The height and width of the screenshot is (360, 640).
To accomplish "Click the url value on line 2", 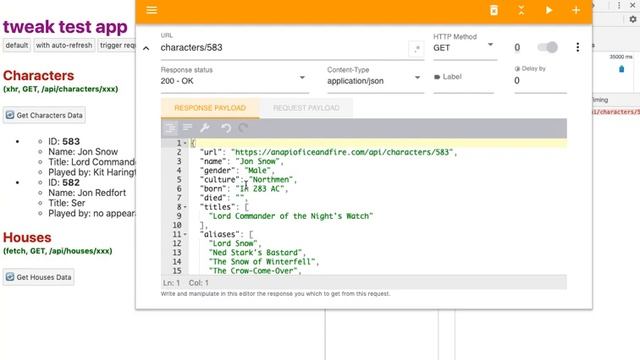I will coord(342,152).
